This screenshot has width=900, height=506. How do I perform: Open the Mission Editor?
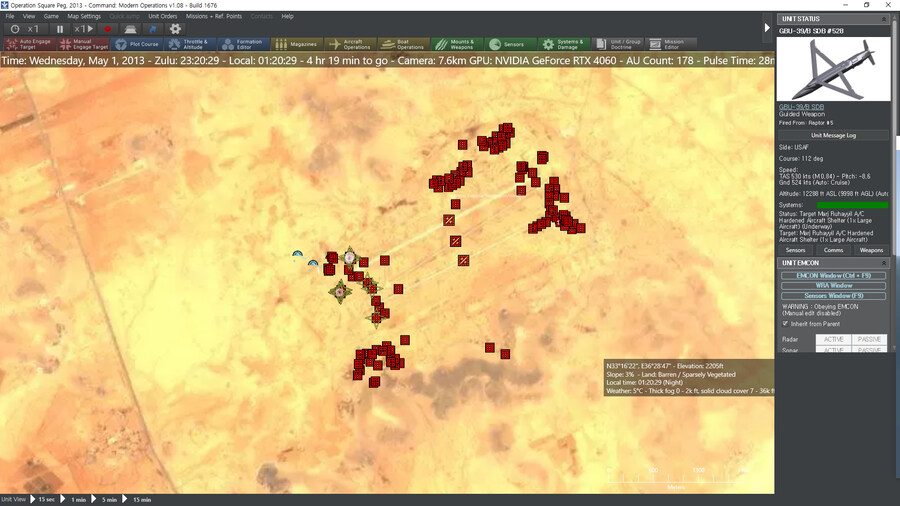tap(670, 44)
